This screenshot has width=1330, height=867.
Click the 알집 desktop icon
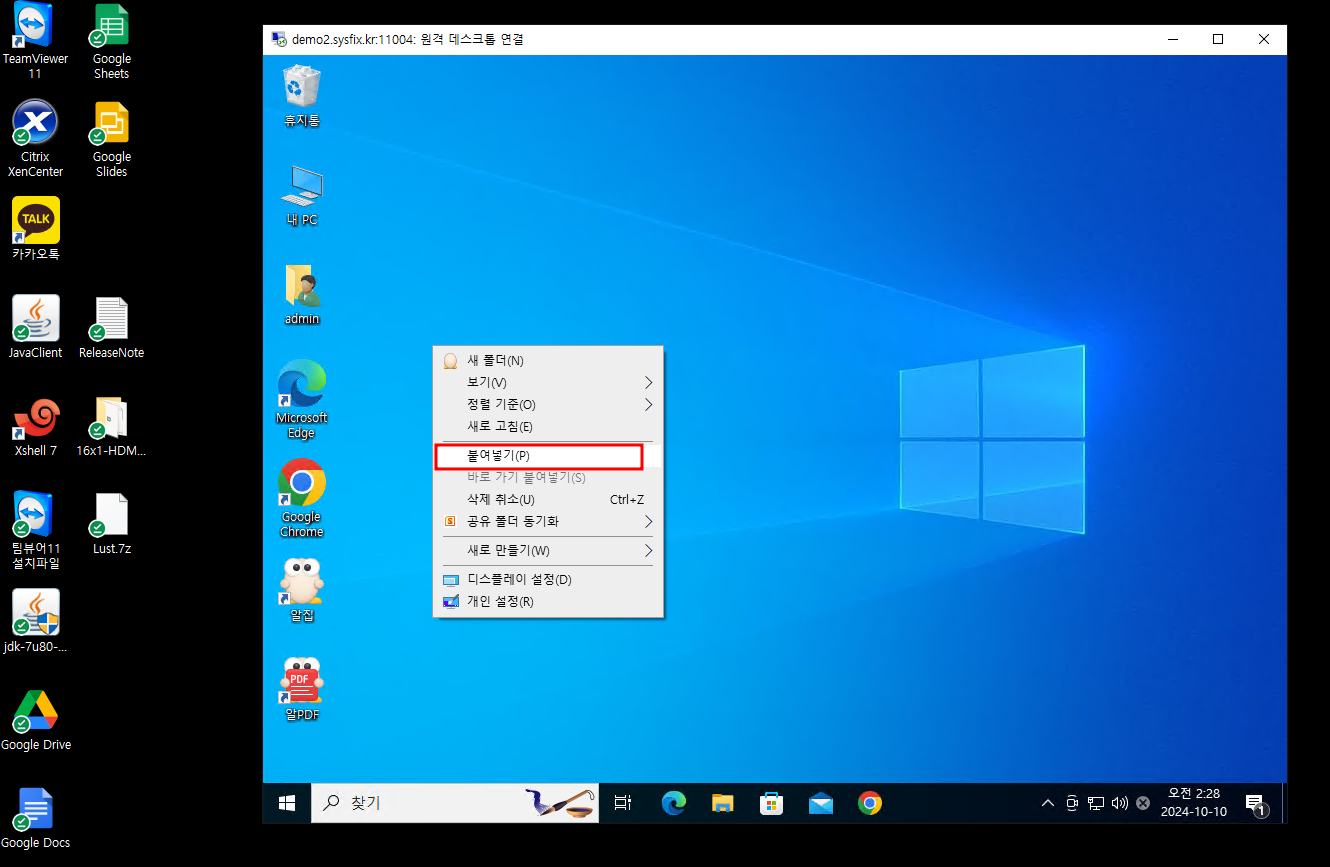tap(301, 582)
